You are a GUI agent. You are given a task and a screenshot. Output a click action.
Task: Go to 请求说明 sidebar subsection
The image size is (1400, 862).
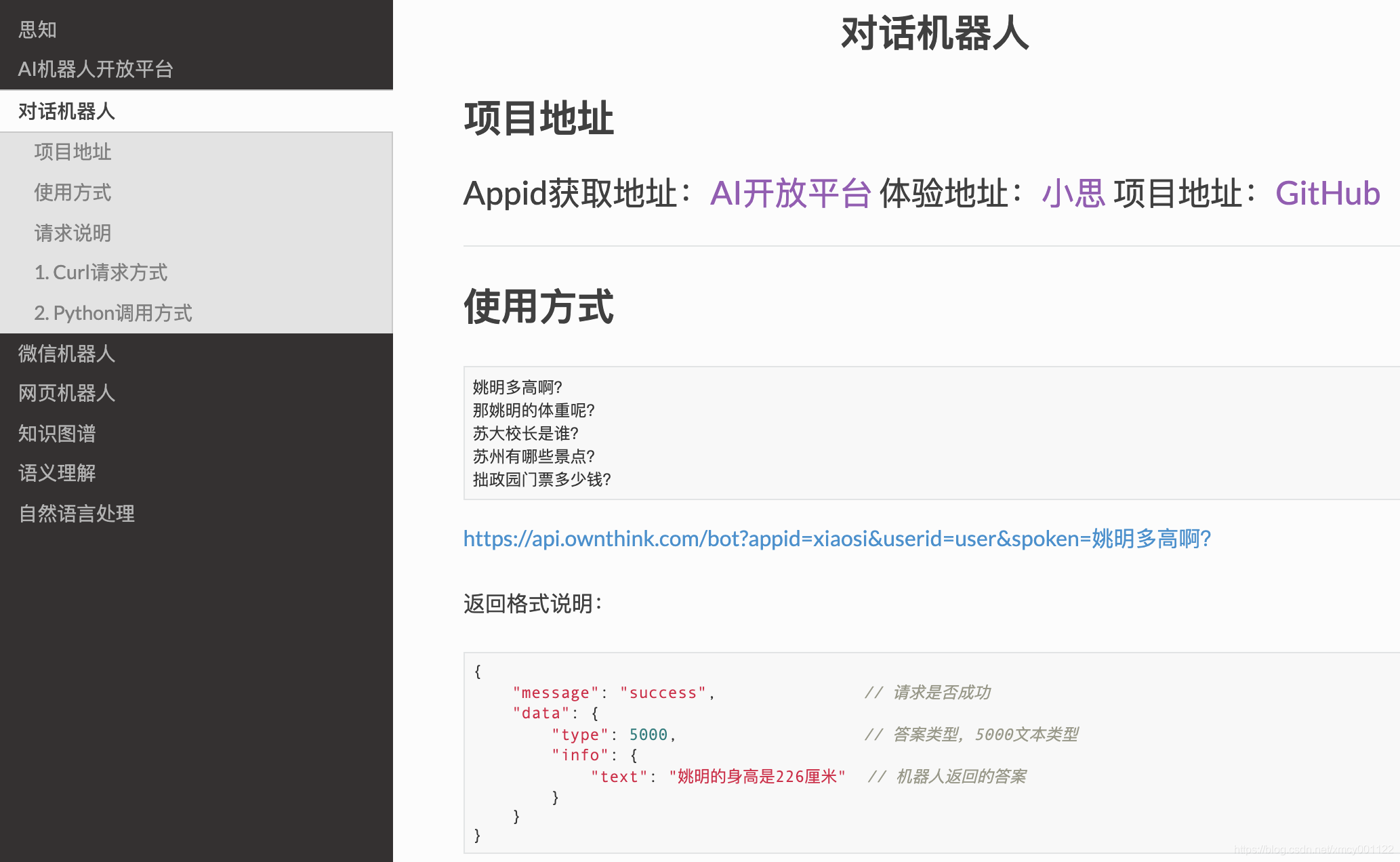(73, 233)
